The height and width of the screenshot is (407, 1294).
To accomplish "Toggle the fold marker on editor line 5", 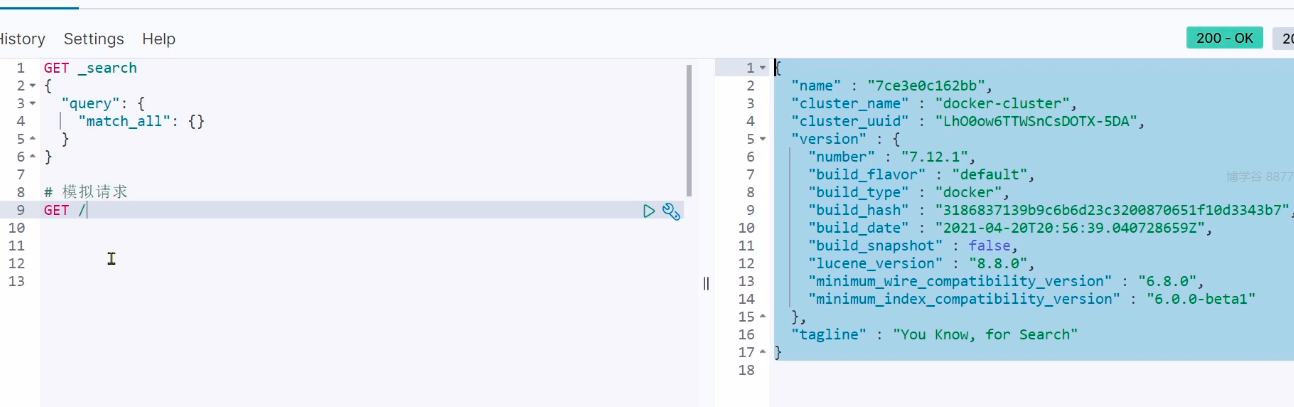I will pyautogui.click(x=32, y=139).
